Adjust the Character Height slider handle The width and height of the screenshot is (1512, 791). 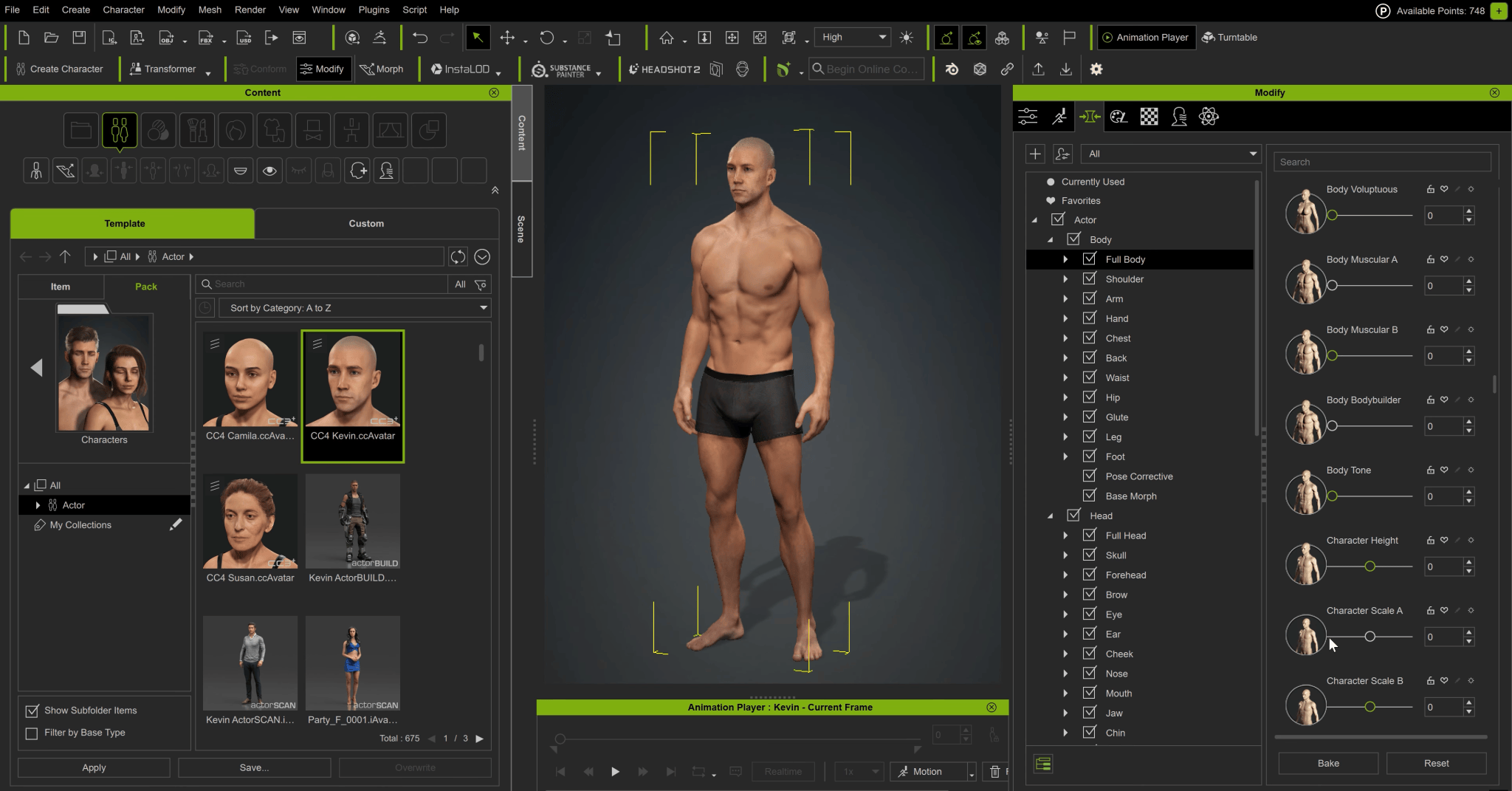coord(1370,566)
